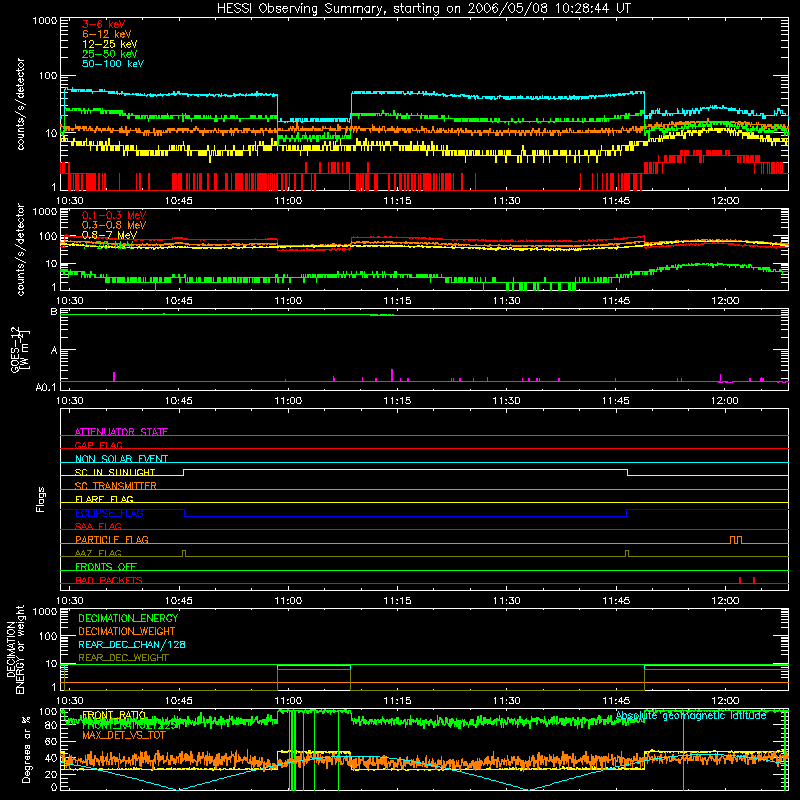Select the FLARE_FLAG label
Viewport: 800px width, 800px height.
[x=104, y=499]
